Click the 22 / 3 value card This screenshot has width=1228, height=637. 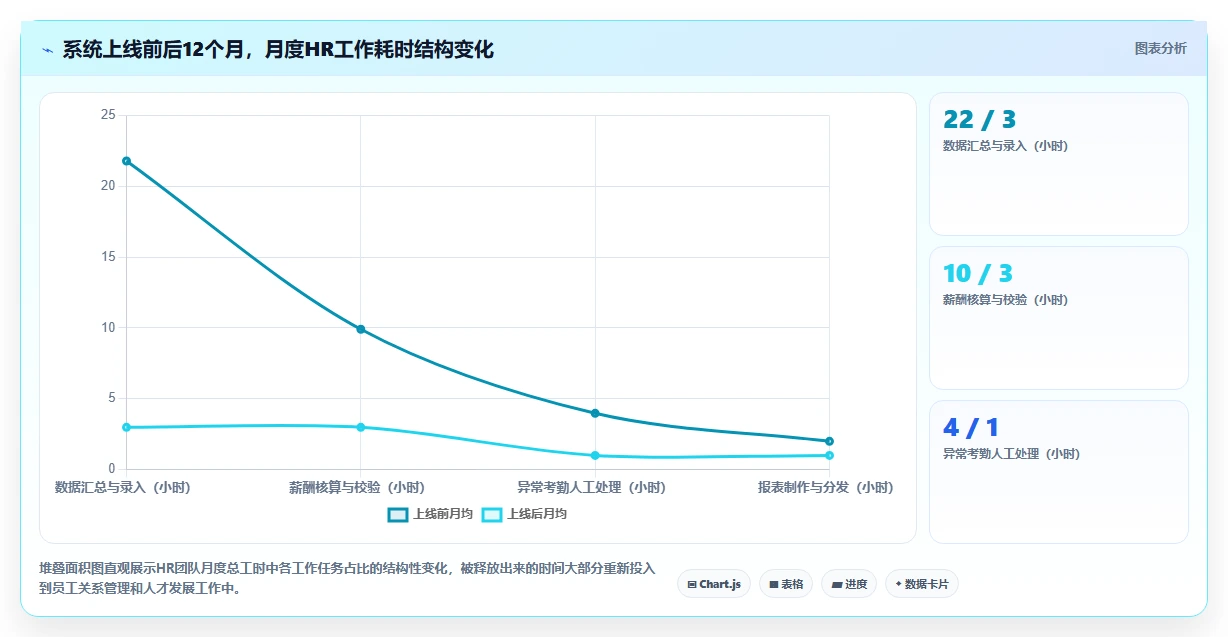[x=1059, y=164]
